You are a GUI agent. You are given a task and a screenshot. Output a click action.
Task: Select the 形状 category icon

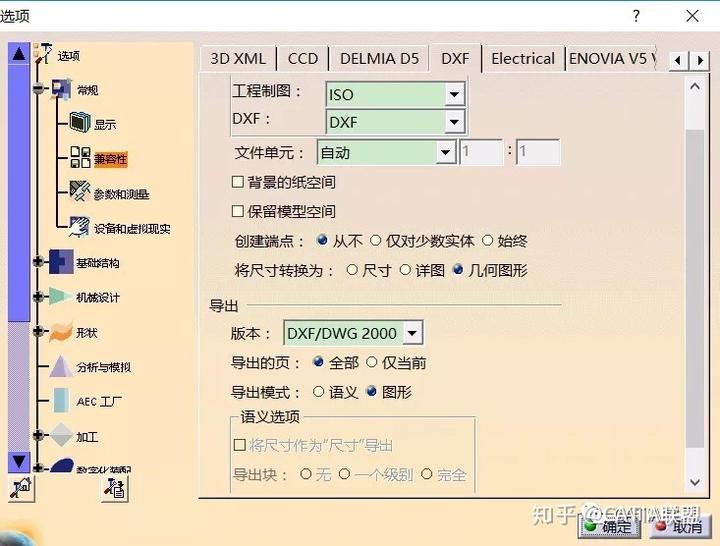61,332
